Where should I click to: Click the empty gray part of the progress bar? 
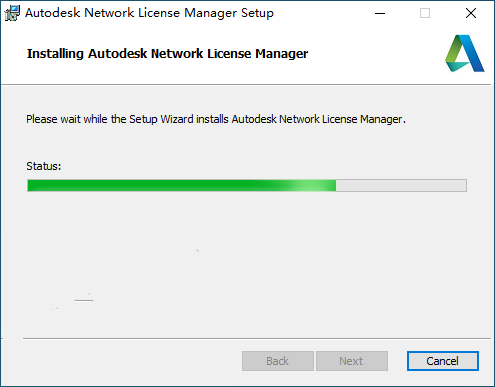[x=401, y=185]
